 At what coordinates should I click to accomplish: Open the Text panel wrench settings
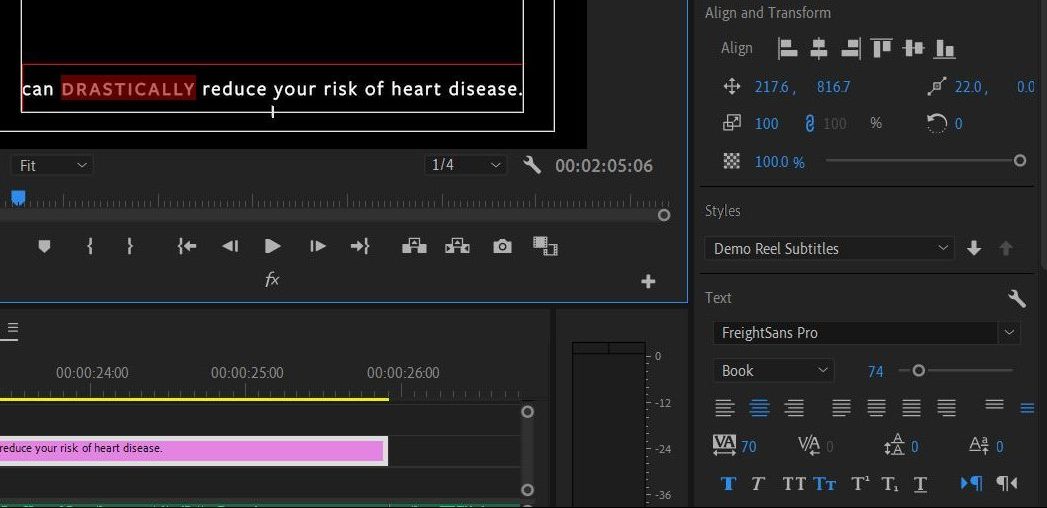(x=1016, y=298)
